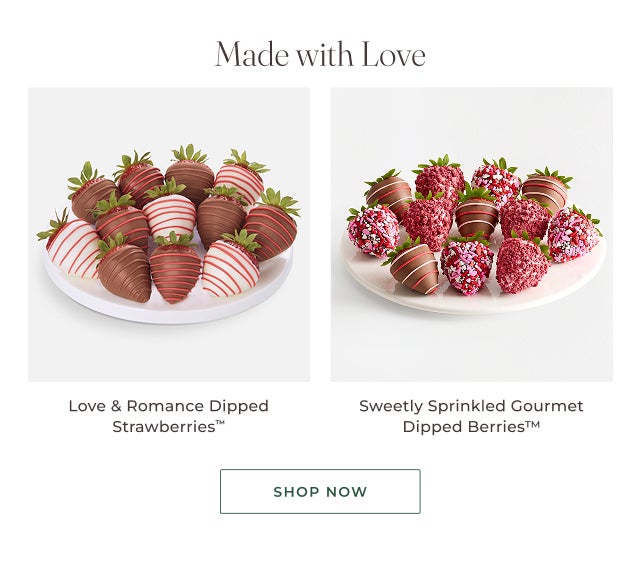640x561 pixels.
Task: Click the far-right chocolate strawberry on left plate
Action: 271,230
